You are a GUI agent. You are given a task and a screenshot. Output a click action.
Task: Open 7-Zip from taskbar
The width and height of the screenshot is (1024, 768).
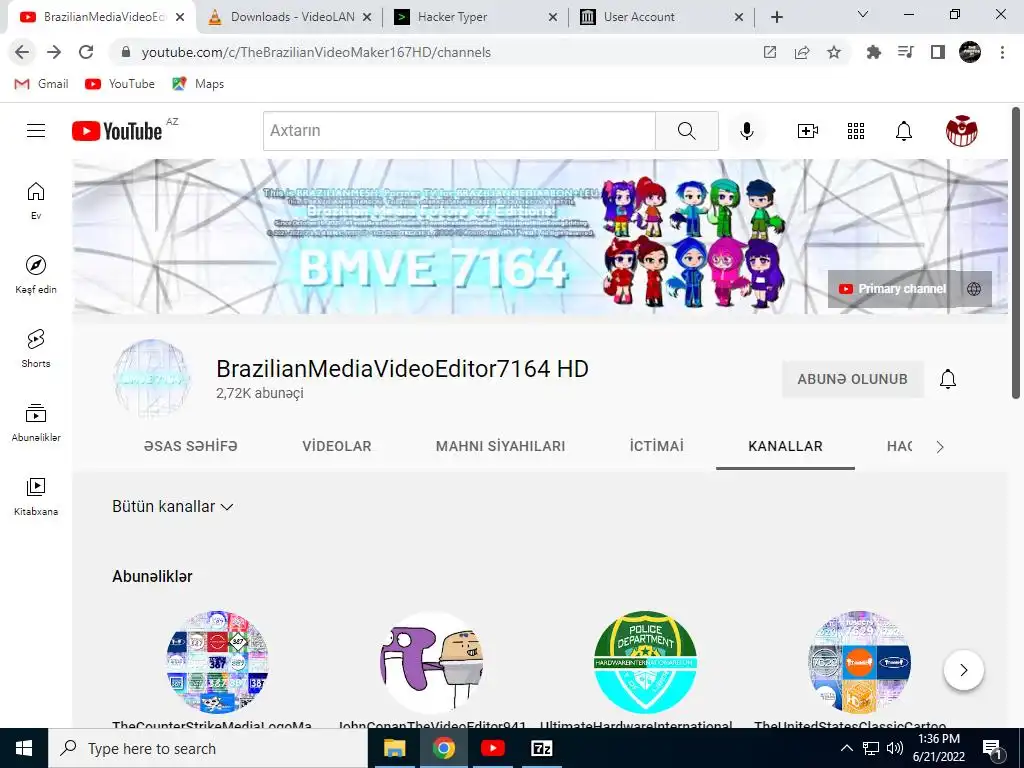(542, 748)
